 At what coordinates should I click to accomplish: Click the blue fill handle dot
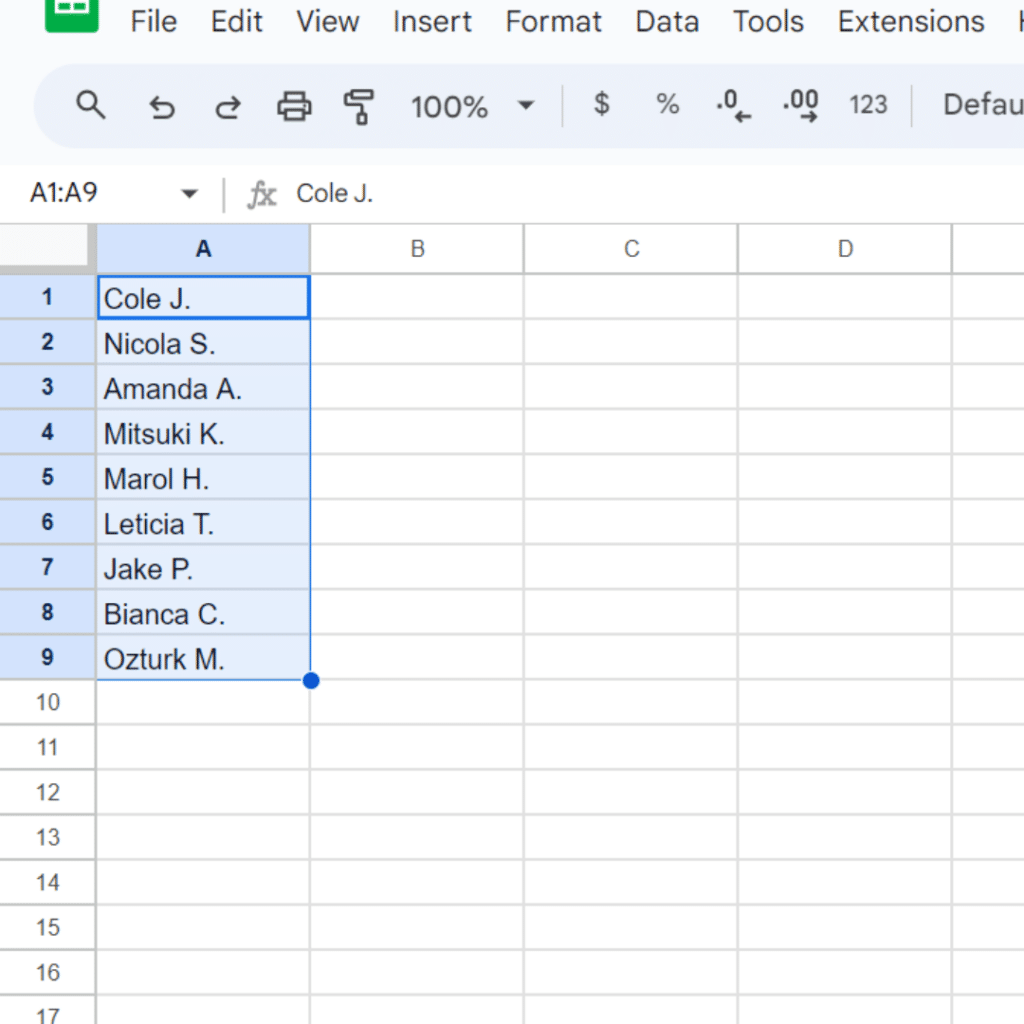pos(311,680)
